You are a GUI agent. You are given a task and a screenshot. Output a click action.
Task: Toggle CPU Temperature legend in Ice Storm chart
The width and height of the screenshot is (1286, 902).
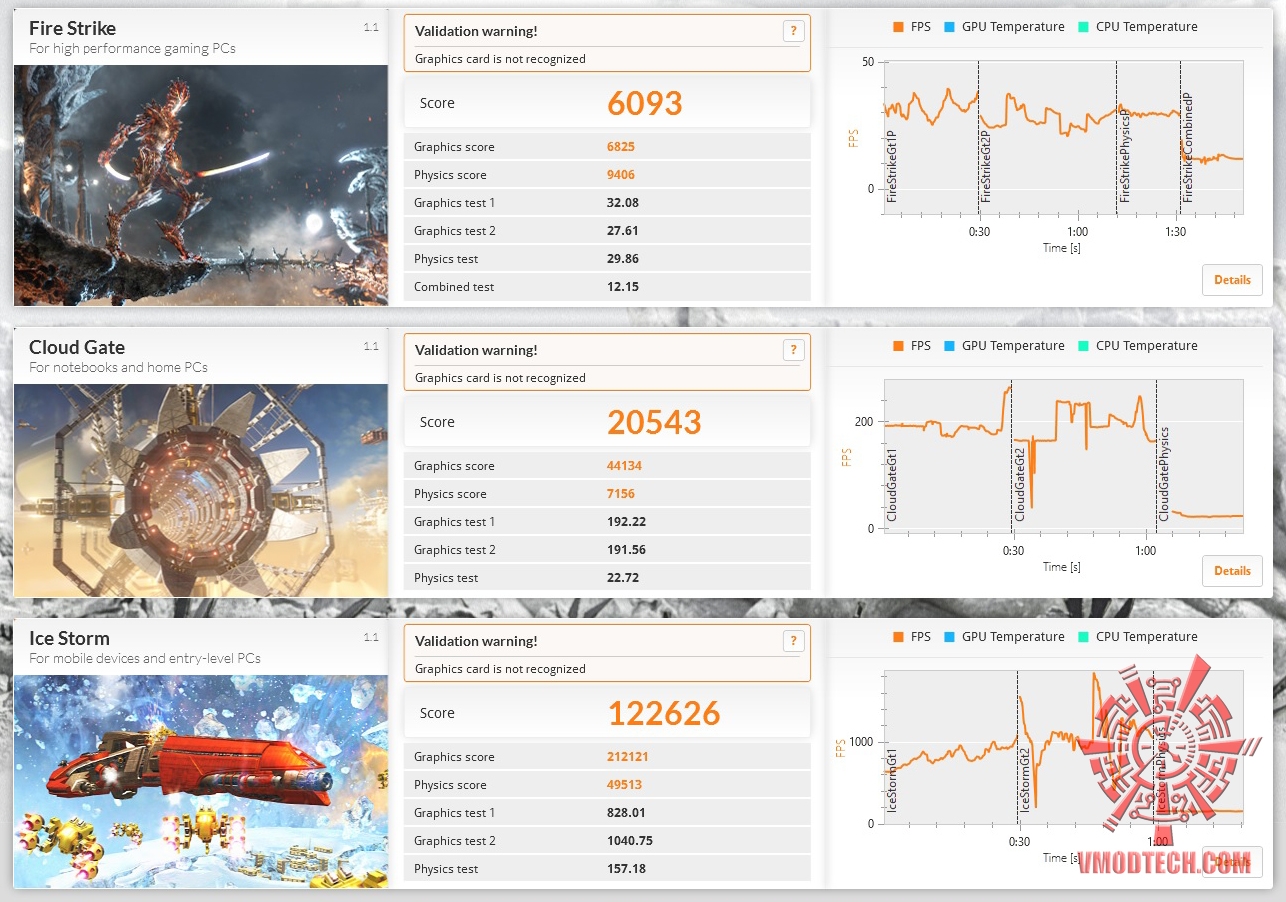[x=1137, y=637]
